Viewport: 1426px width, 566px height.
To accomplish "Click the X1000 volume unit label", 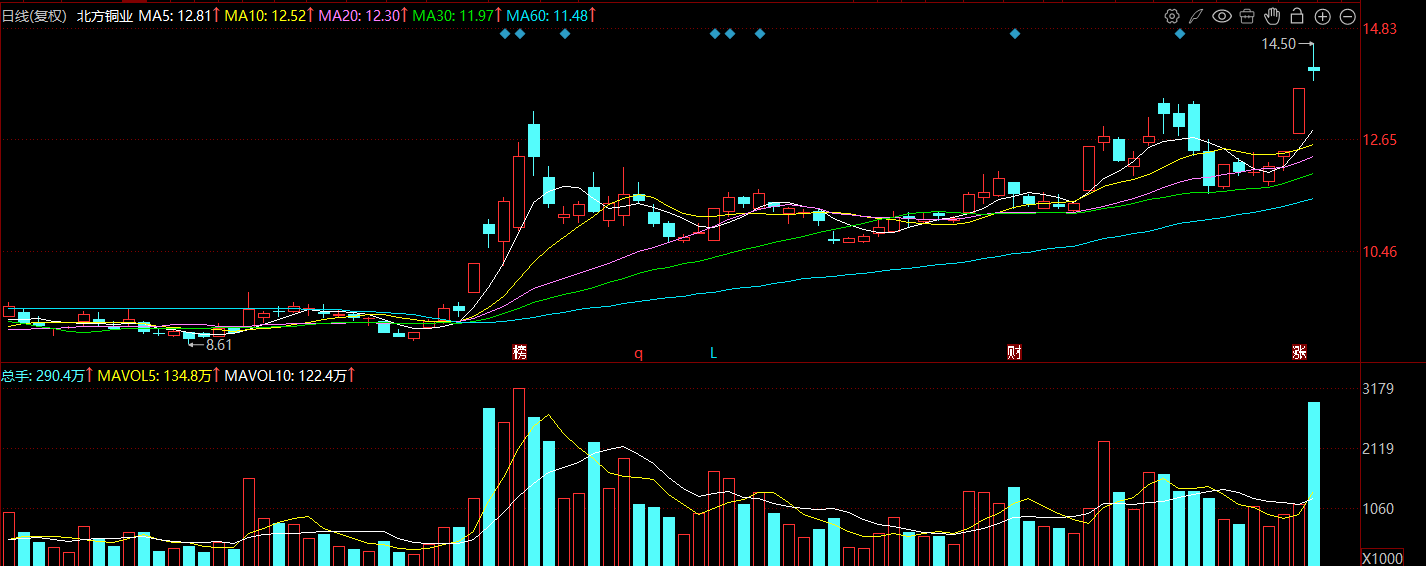I will click(1381, 557).
